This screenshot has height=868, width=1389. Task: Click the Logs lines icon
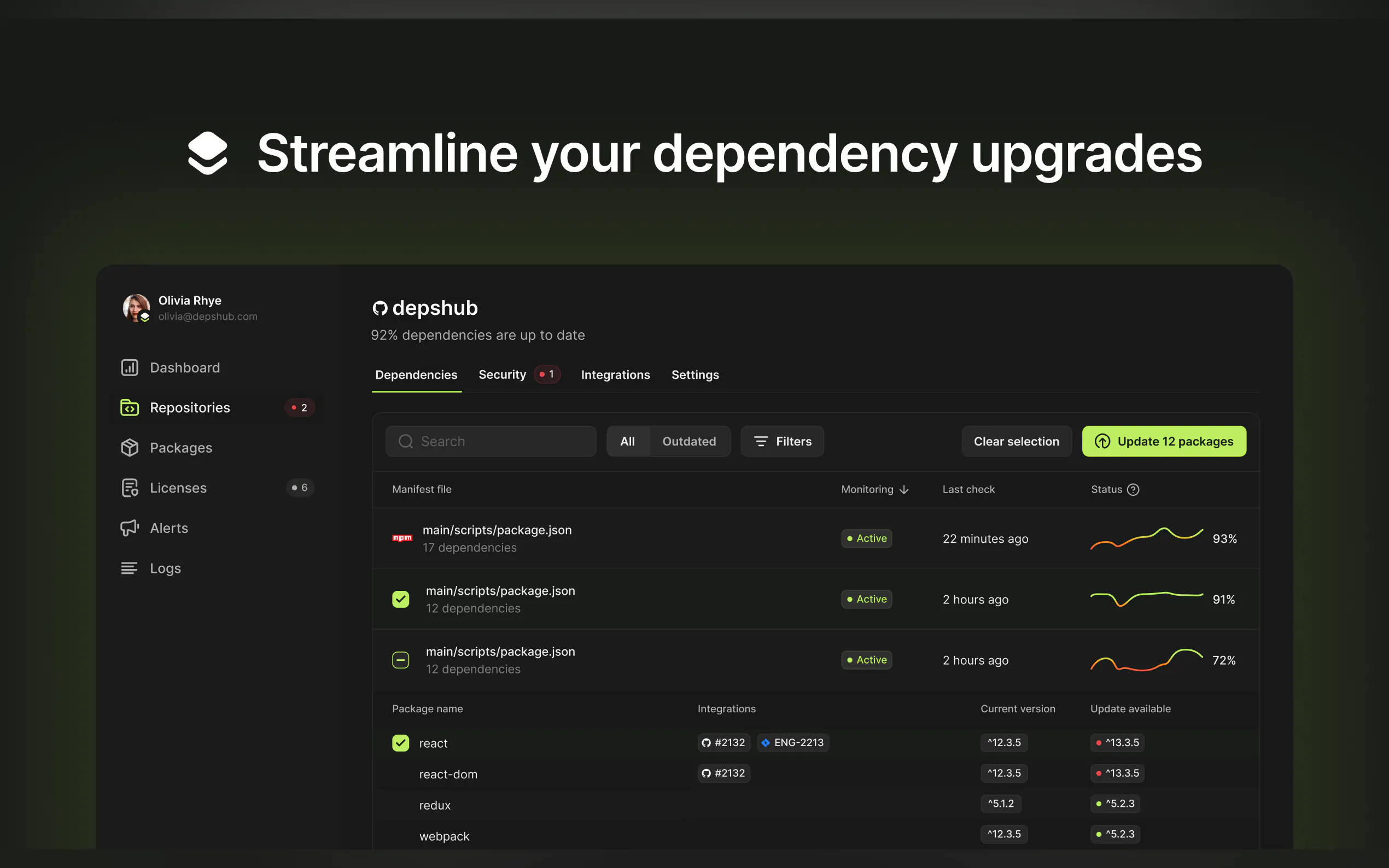point(129,568)
